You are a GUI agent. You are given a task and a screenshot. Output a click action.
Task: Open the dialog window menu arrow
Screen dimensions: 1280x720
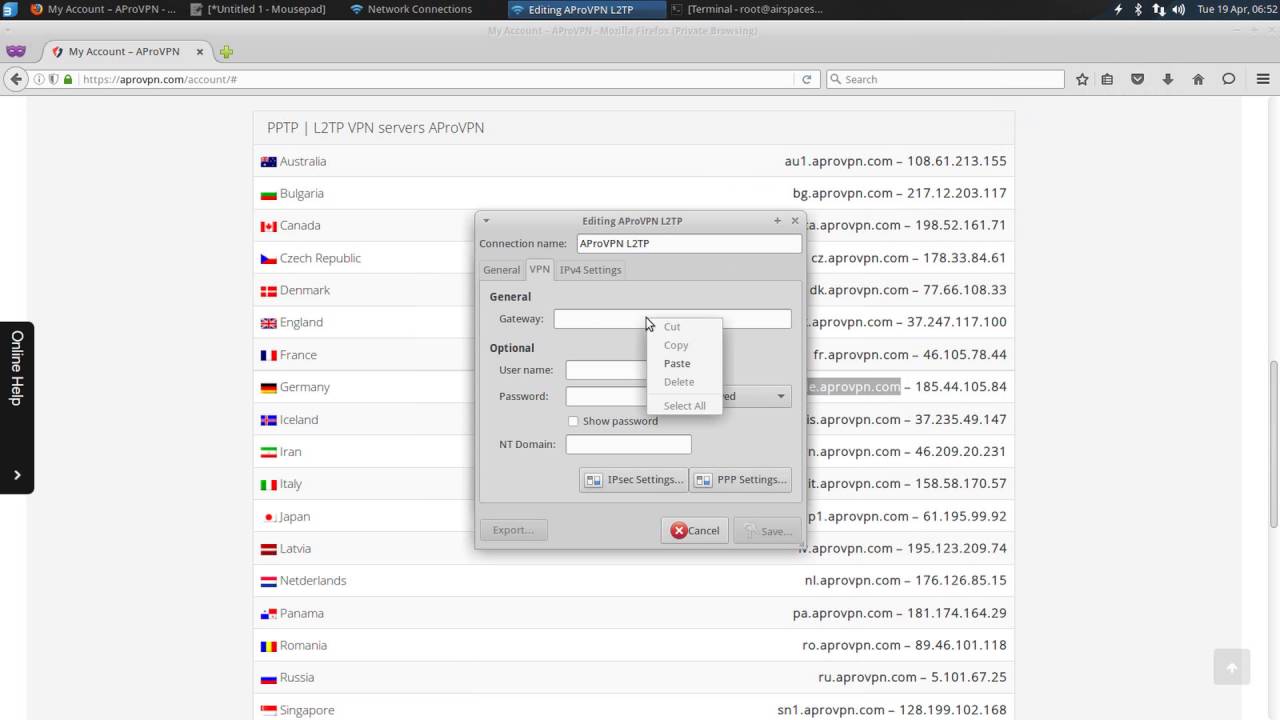pyautogui.click(x=486, y=220)
